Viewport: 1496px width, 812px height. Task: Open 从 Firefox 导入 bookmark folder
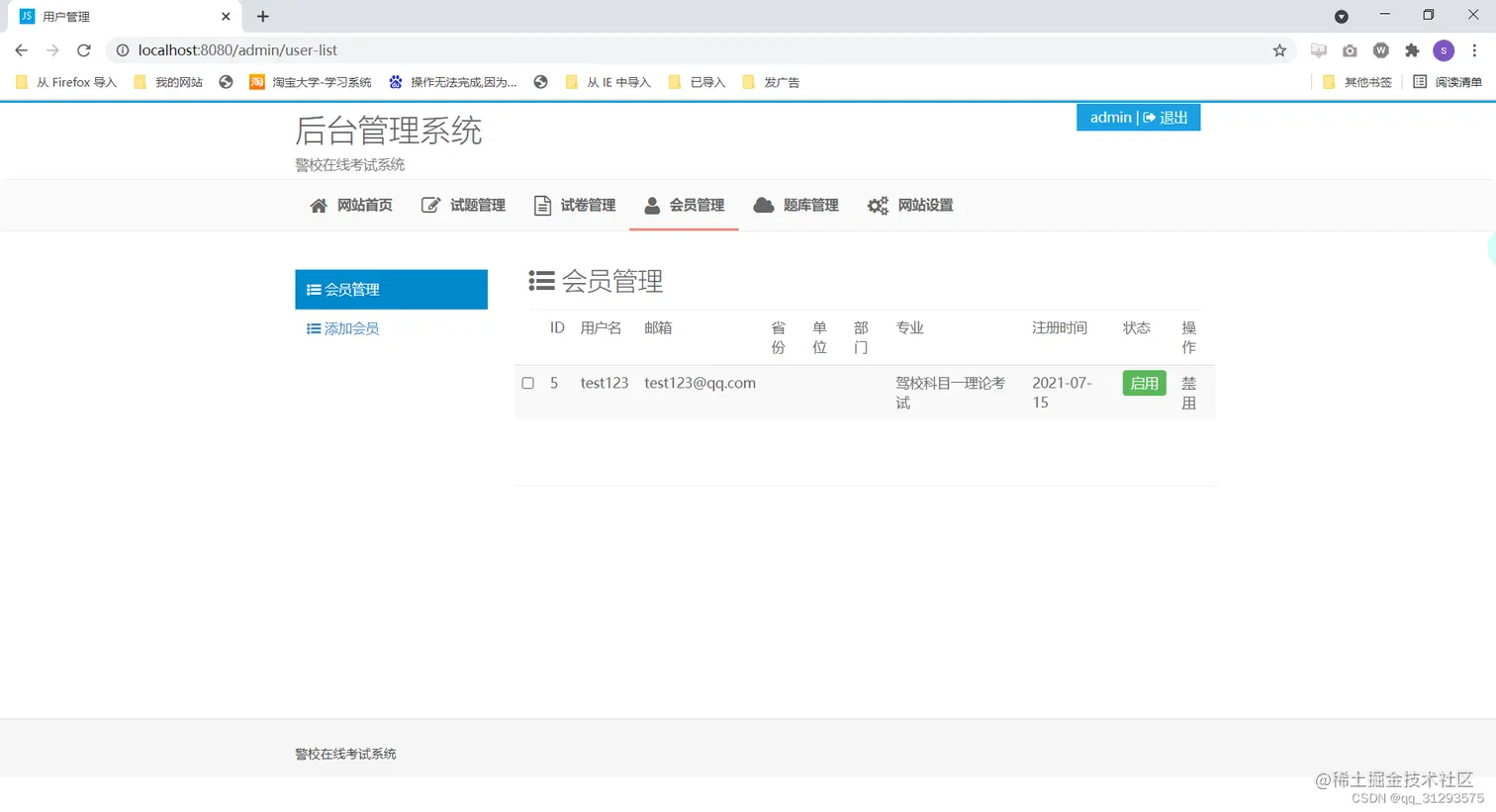(66, 82)
